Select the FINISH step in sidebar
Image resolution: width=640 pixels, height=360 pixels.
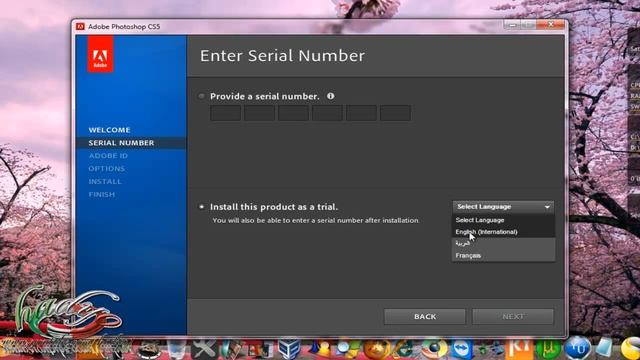click(x=102, y=195)
